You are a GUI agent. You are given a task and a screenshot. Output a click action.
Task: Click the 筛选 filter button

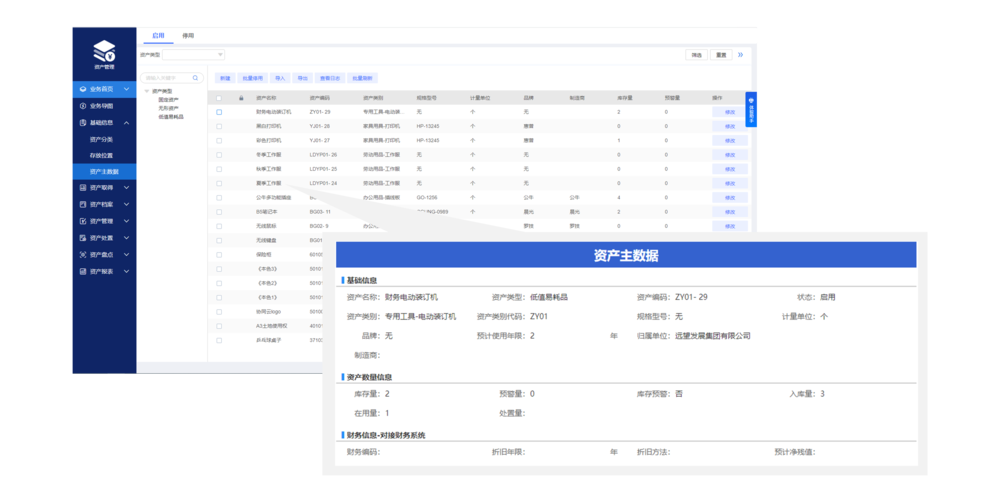(697, 55)
